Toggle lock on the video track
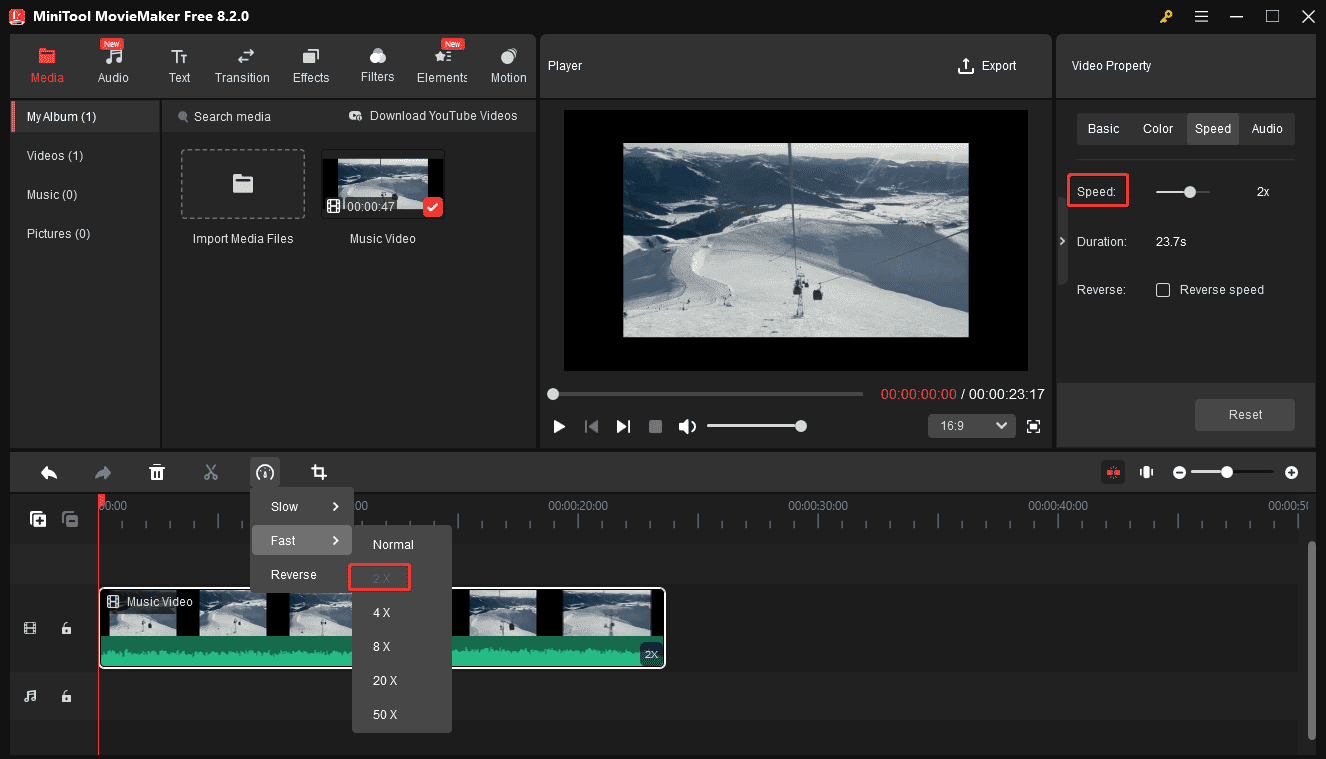 point(66,629)
